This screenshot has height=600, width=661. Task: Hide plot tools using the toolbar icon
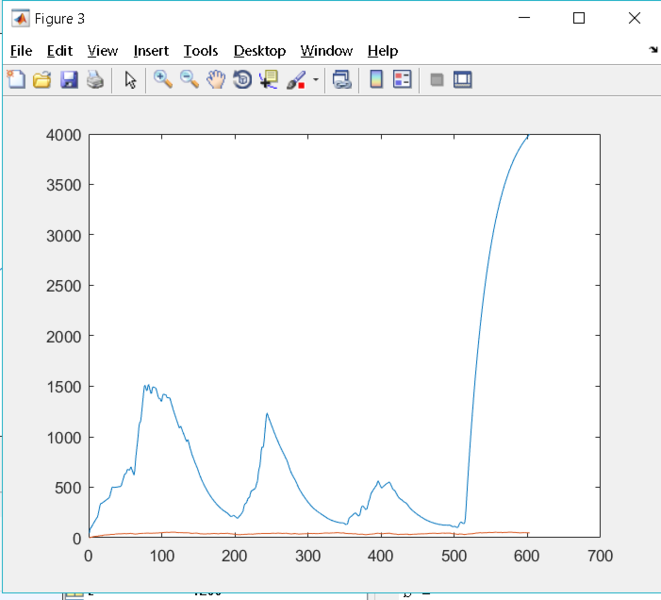(x=436, y=80)
